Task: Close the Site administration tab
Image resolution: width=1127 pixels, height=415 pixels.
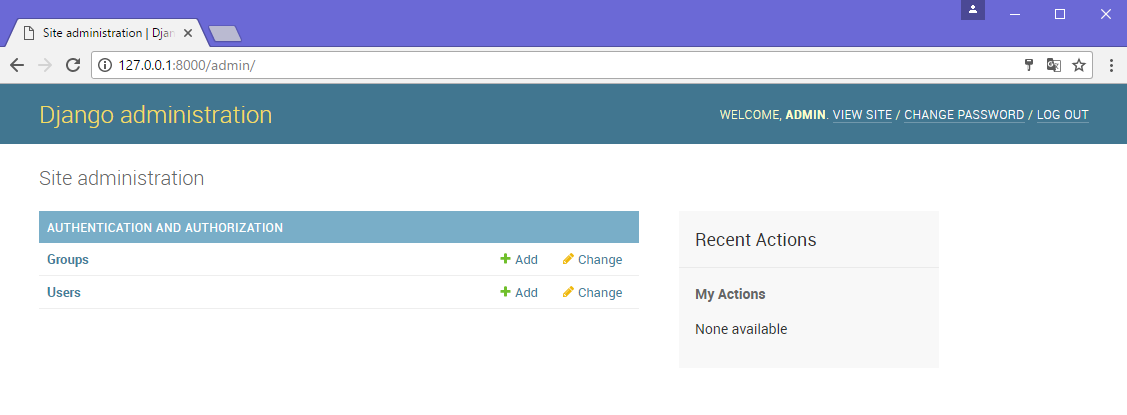Action: click(188, 33)
